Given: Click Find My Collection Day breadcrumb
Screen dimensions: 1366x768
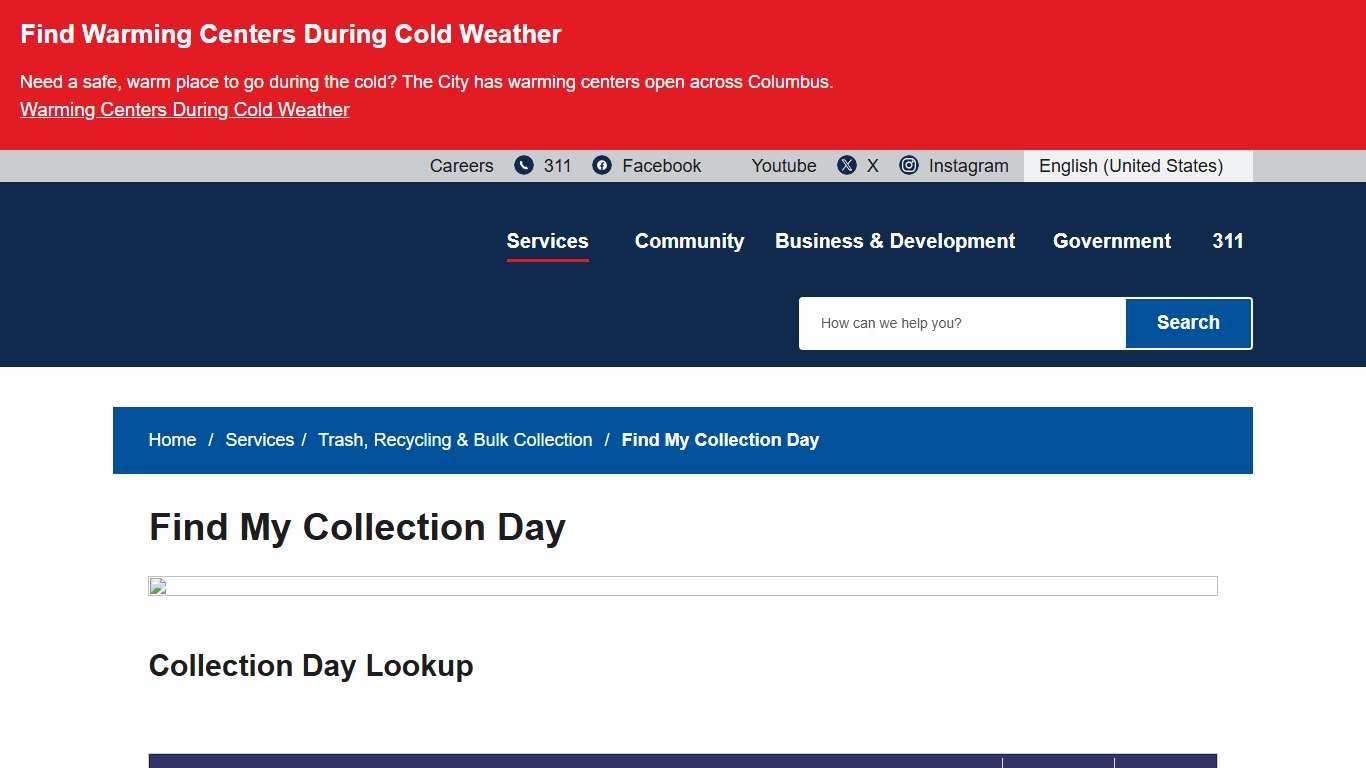Looking at the screenshot, I should point(719,440).
